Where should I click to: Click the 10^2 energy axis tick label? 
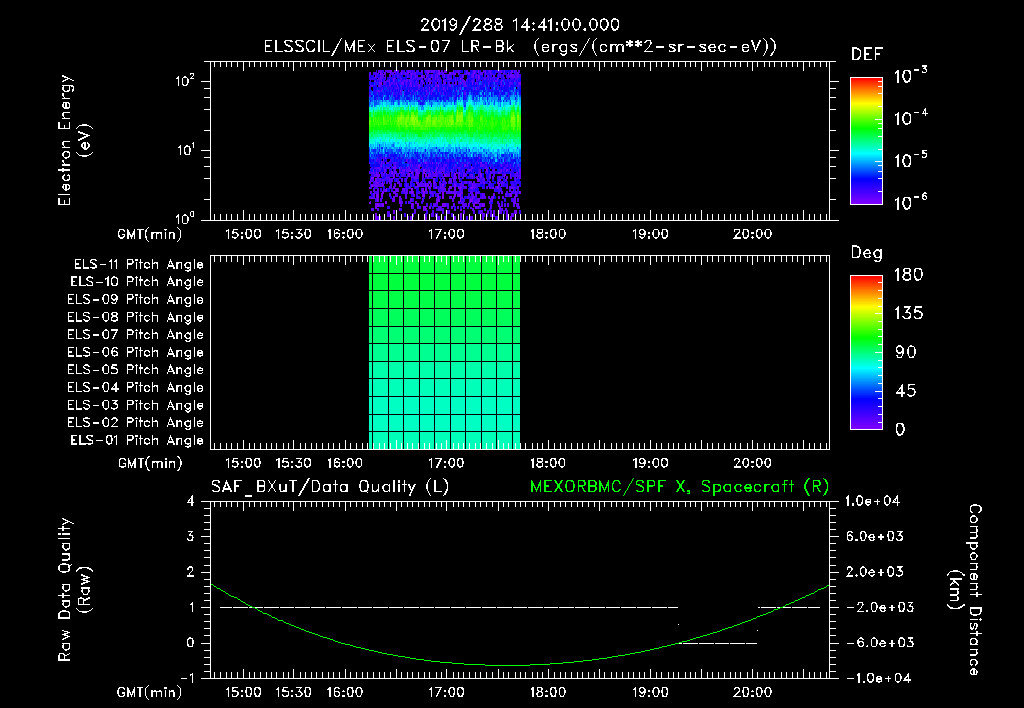pos(185,81)
